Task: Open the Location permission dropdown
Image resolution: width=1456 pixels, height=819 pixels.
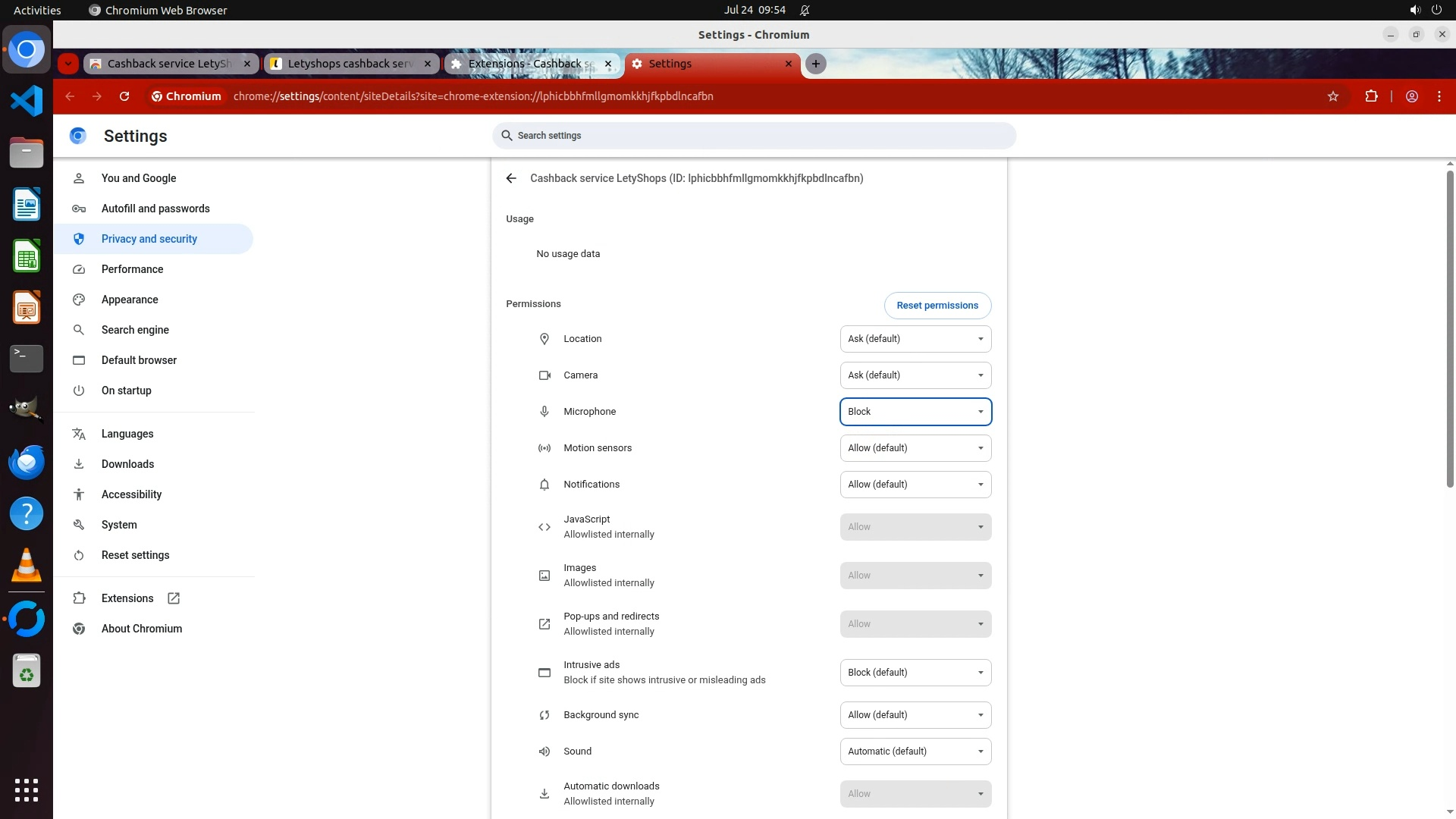Action: point(915,339)
